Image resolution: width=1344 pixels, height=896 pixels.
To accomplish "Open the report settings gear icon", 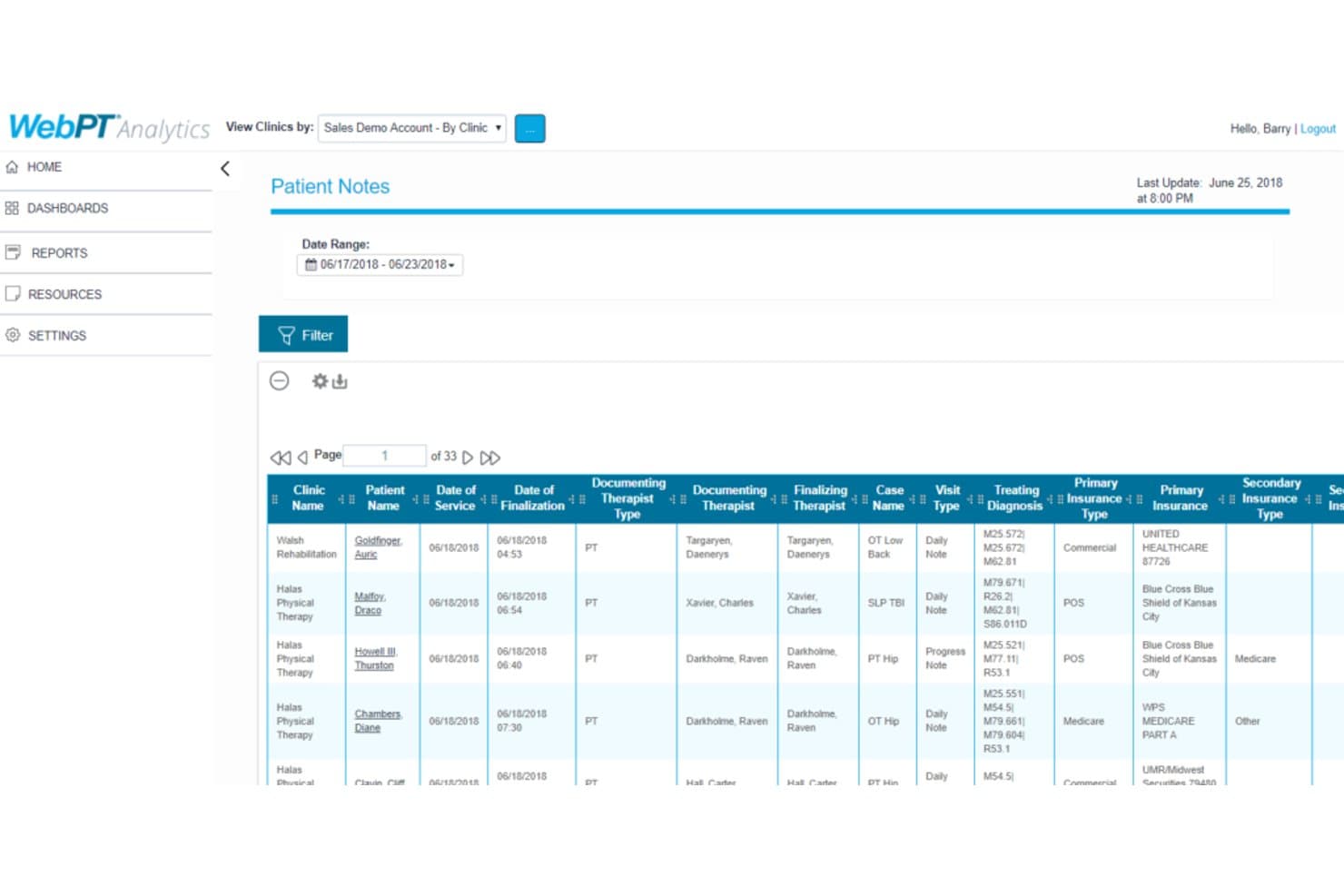I will 320,381.
